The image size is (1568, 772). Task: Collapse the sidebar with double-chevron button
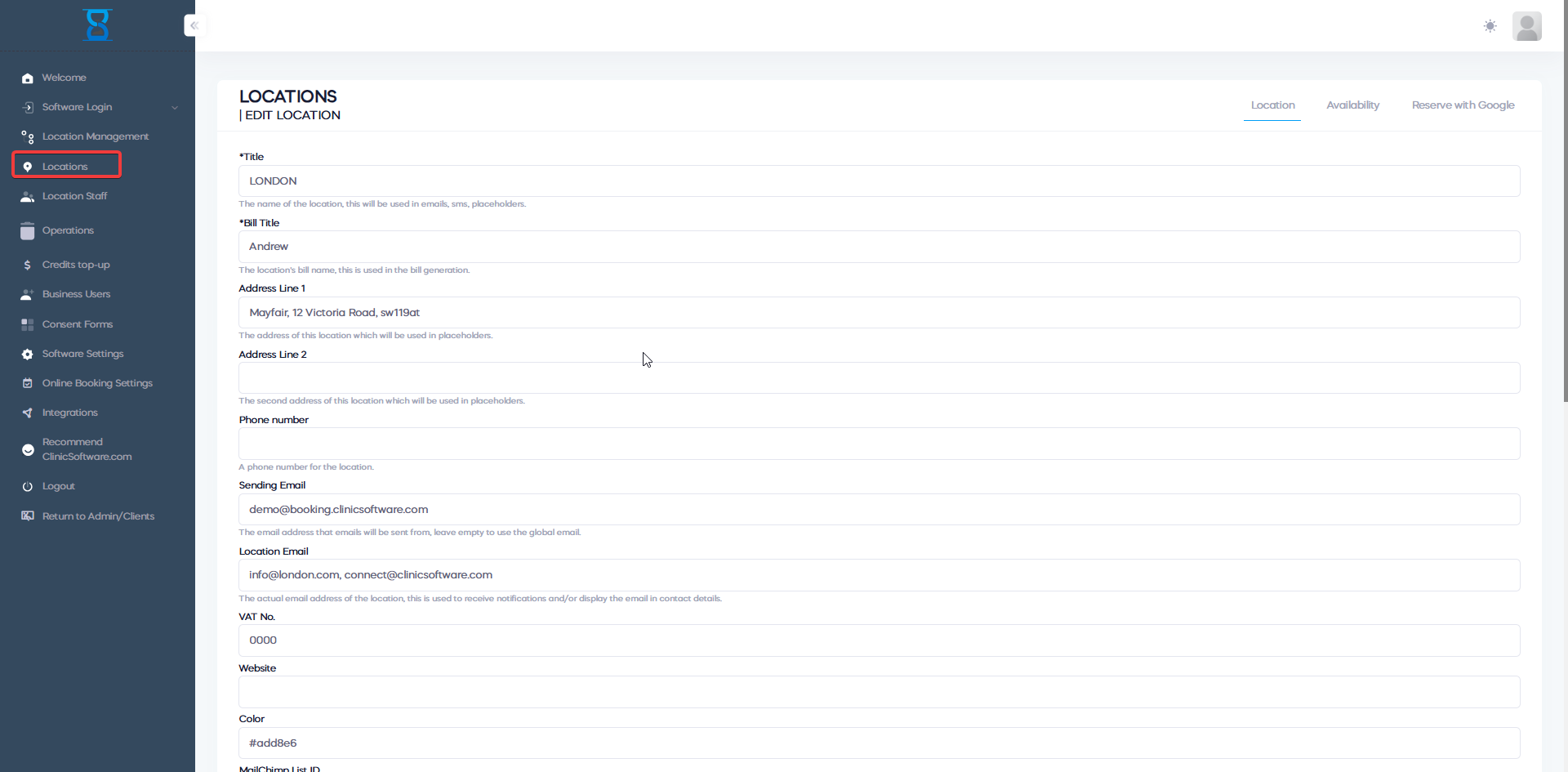coord(194,25)
